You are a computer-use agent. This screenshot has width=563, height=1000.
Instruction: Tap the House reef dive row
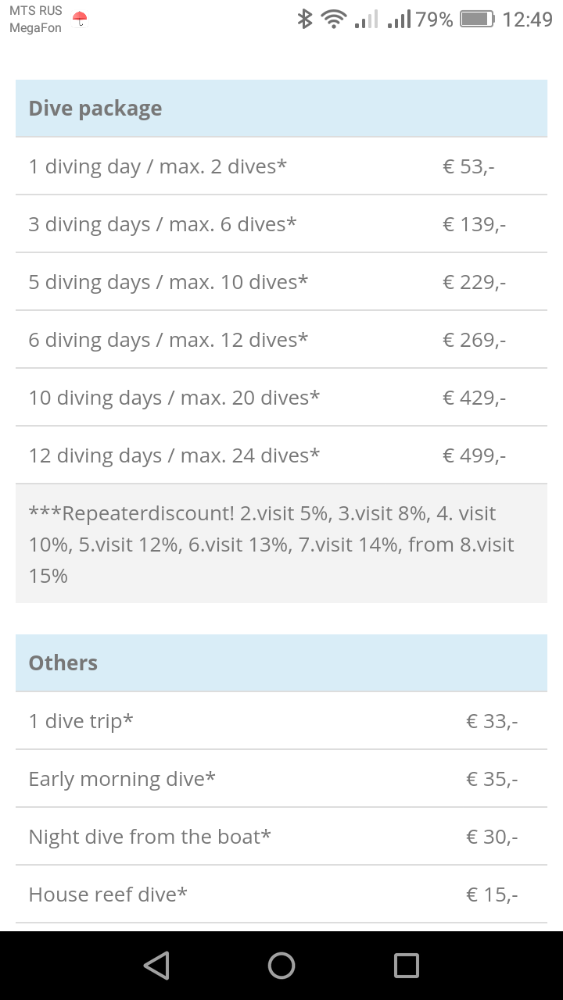click(281, 894)
